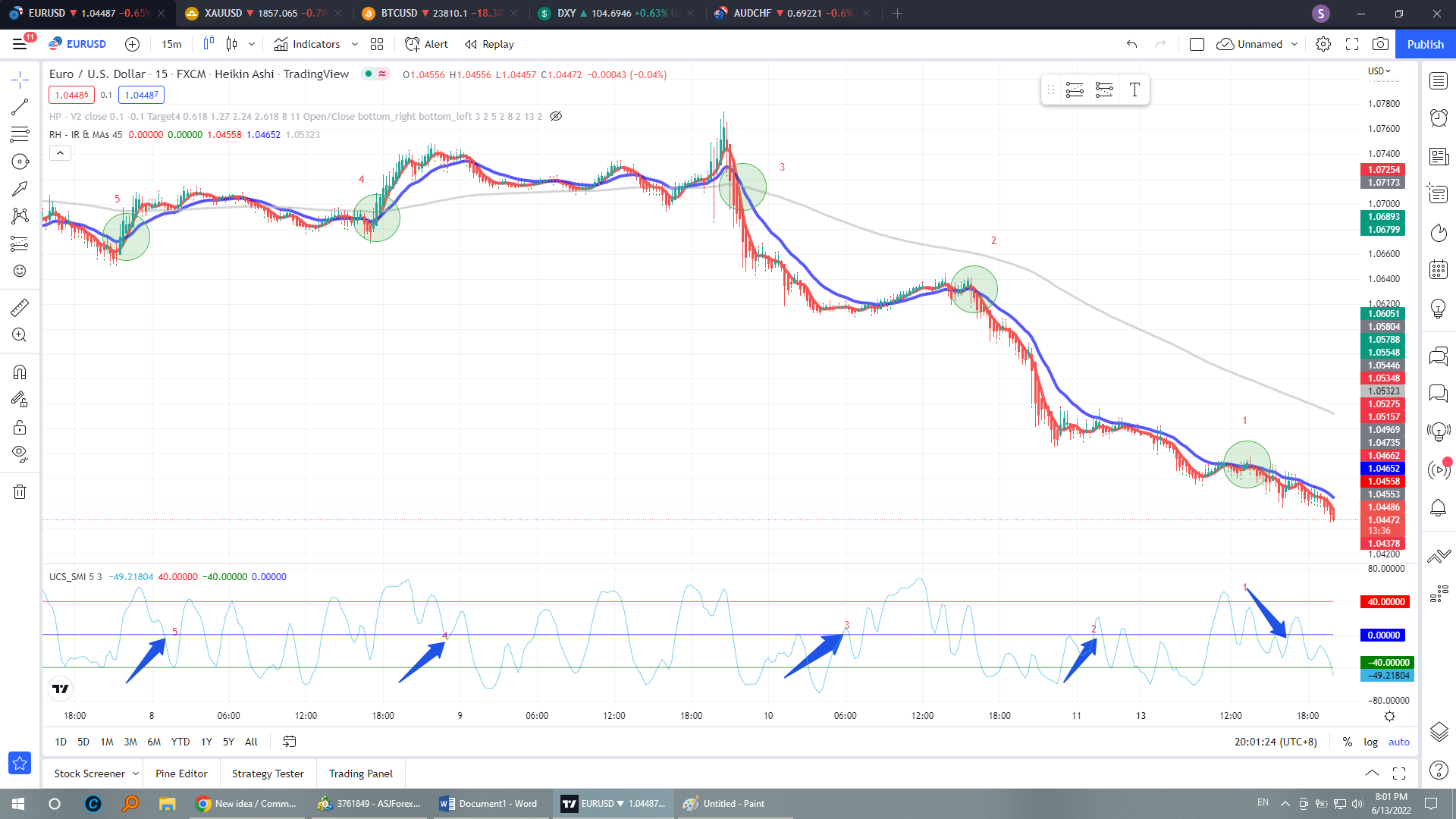
Task: Toggle auto scale mode
Action: tap(1398, 742)
